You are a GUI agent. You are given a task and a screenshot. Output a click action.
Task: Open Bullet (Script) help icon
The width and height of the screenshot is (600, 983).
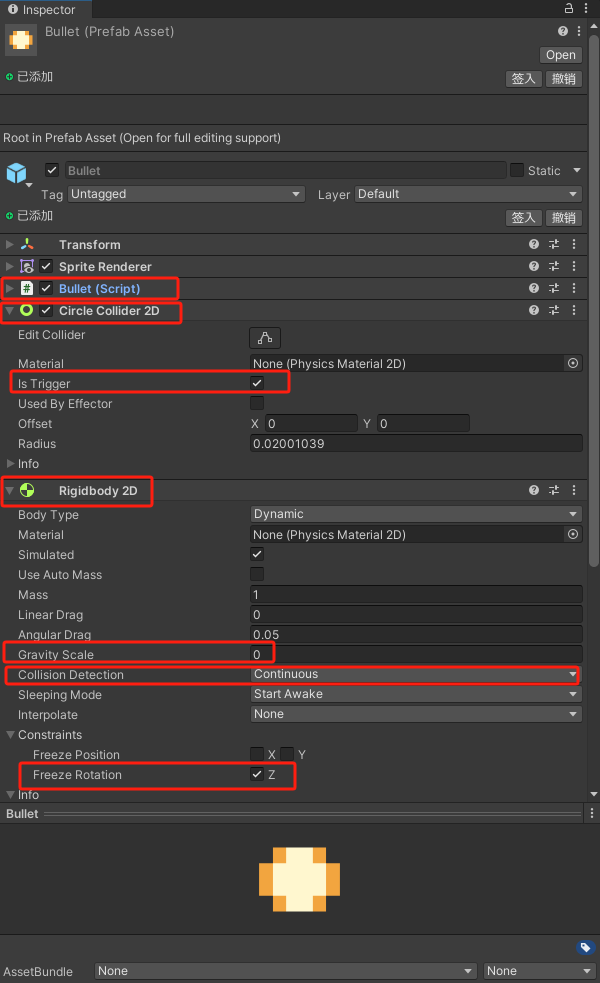coord(534,288)
